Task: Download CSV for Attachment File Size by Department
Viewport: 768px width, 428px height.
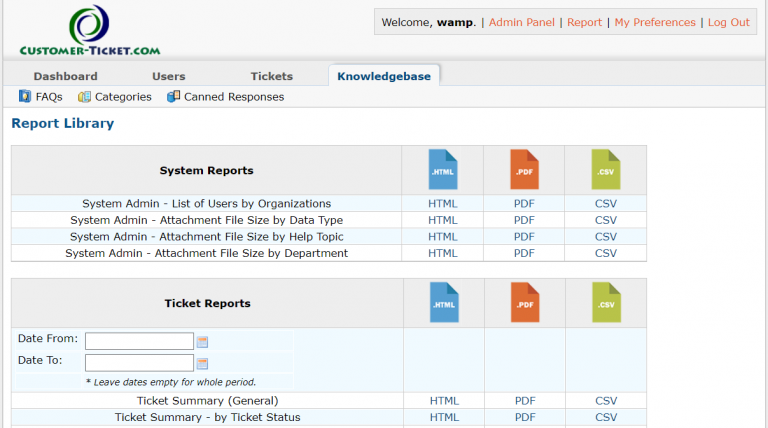Action: tap(606, 254)
